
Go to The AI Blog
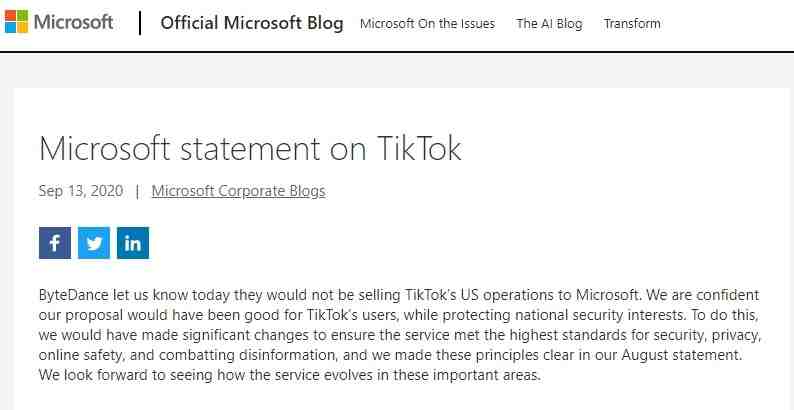(549, 23)
